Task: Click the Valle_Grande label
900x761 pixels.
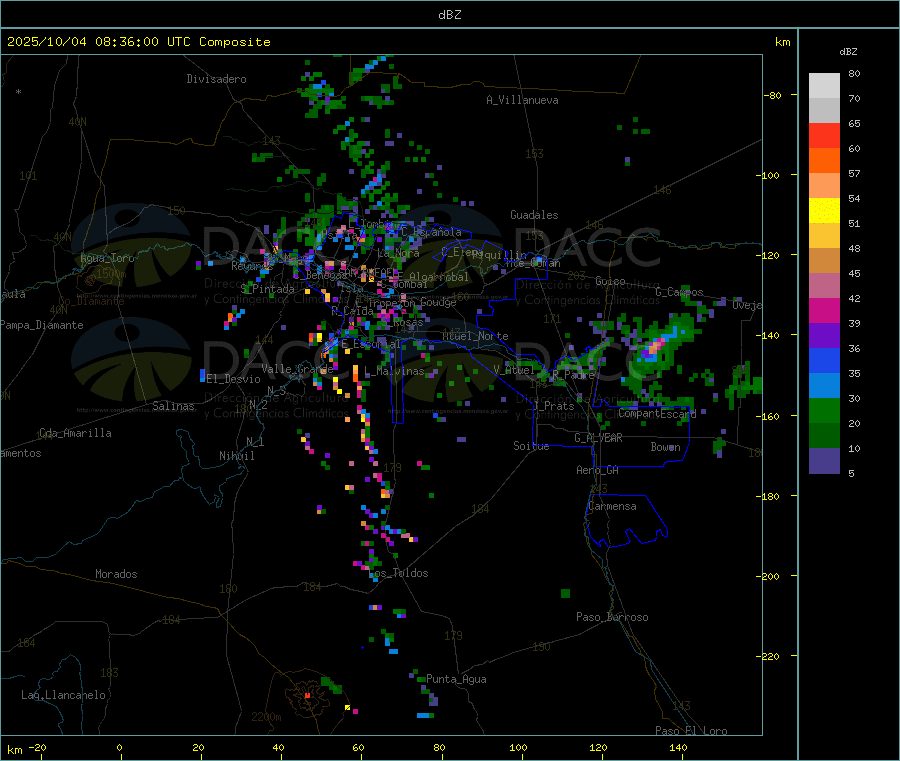Action: click(297, 369)
